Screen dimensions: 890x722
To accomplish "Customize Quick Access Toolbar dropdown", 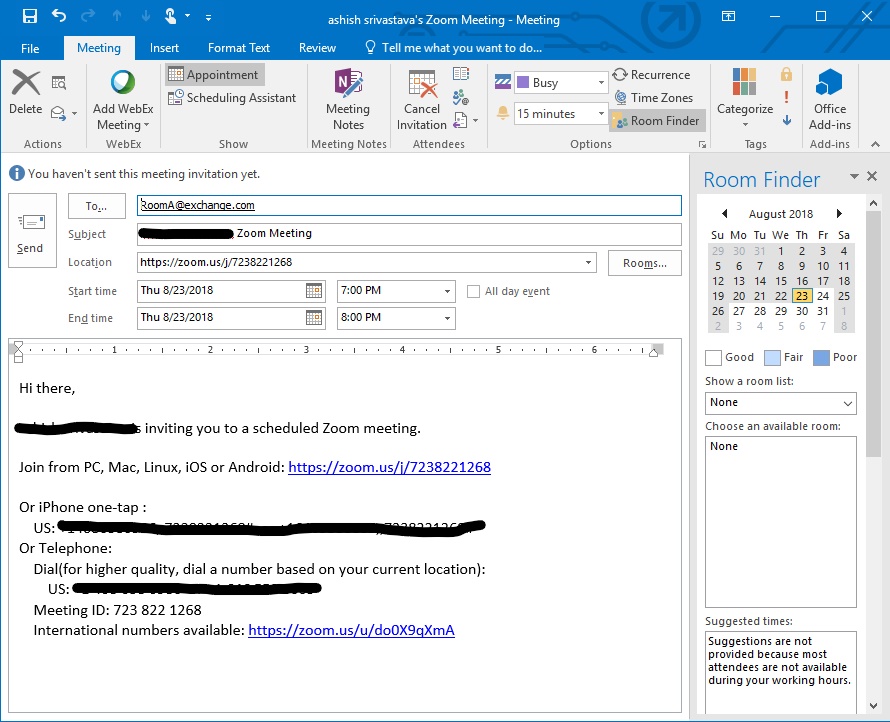I will 208,18.
